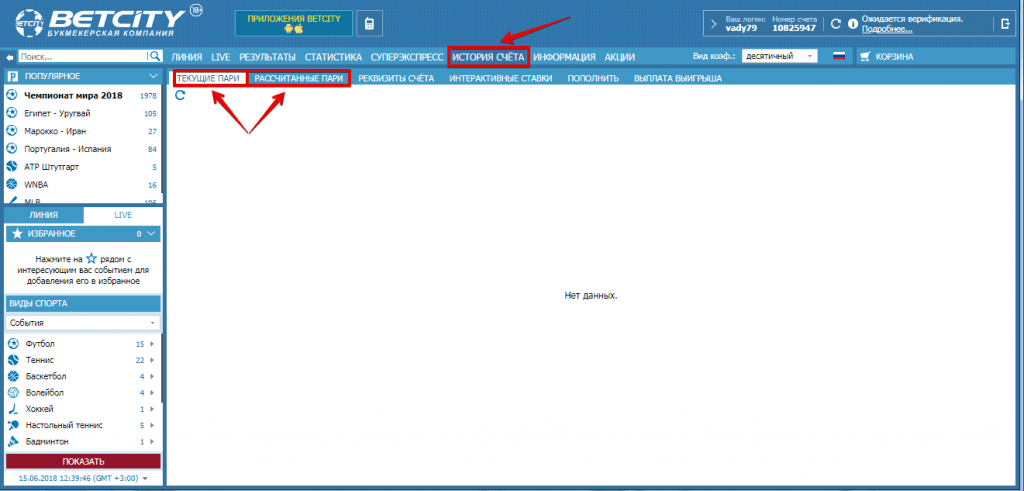Open the СТАТИСТИКА menu
This screenshot has height=491, width=1024.
click(333, 57)
